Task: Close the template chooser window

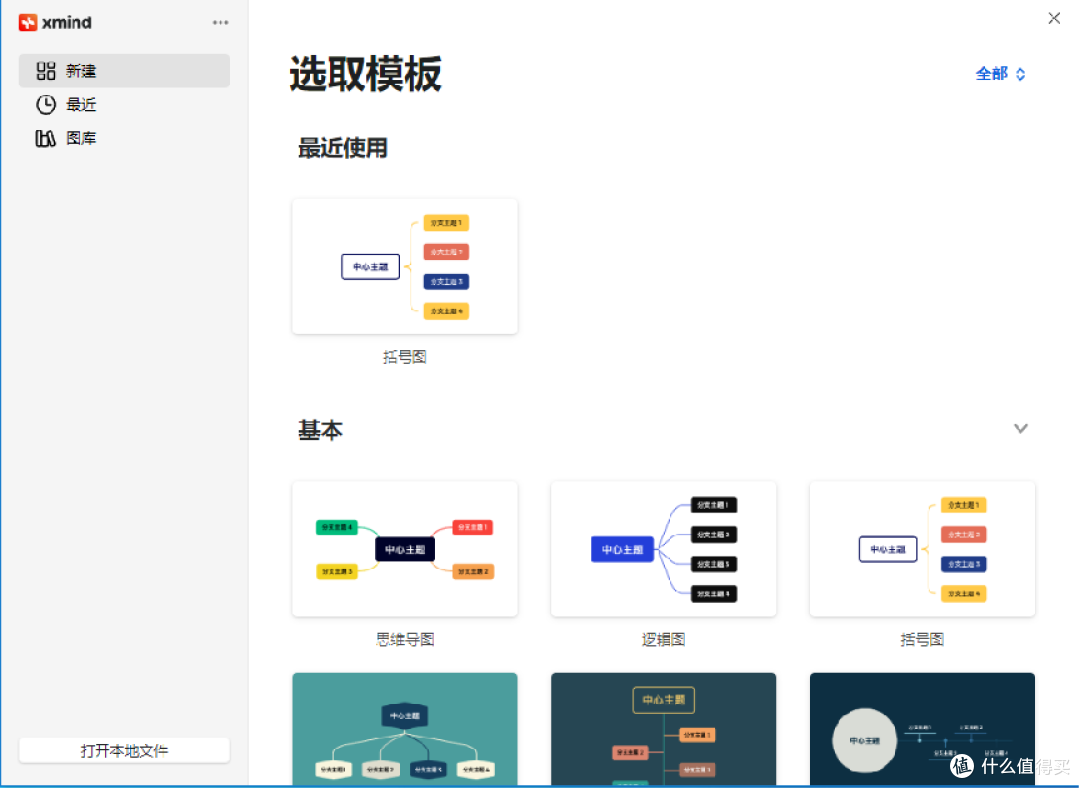Action: pos(1054,19)
